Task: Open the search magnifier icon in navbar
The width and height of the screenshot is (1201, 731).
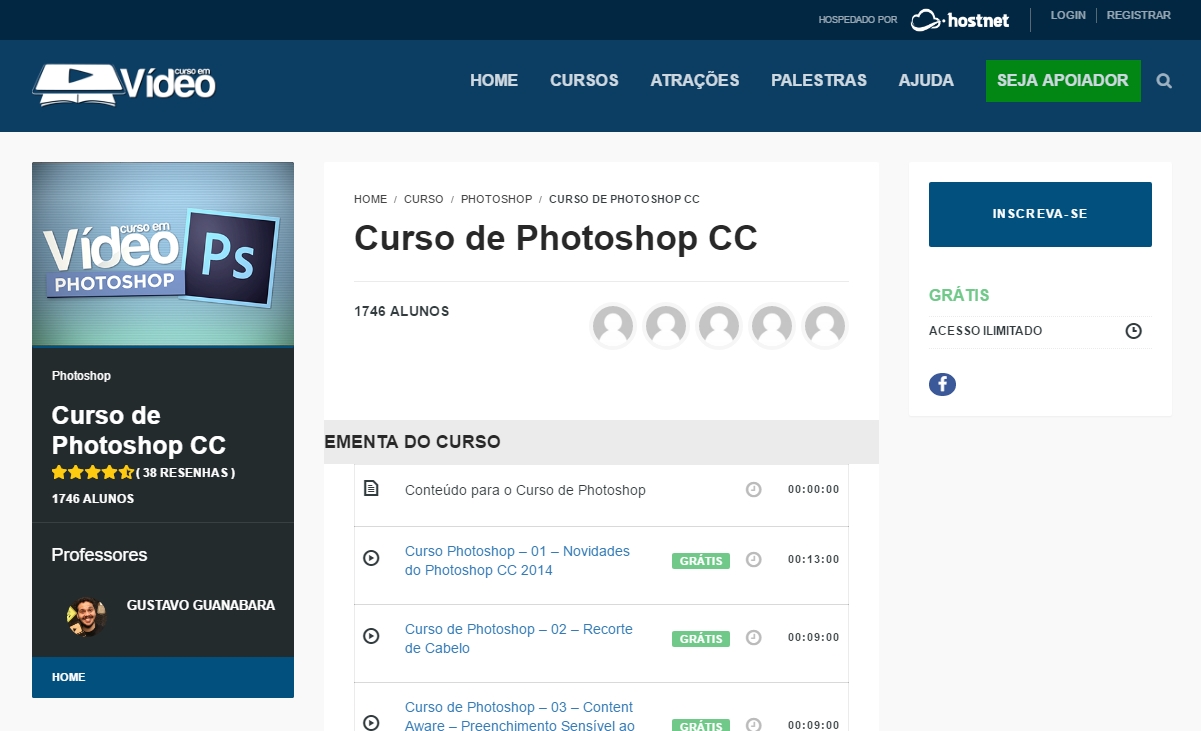Action: click(x=1164, y=81)
